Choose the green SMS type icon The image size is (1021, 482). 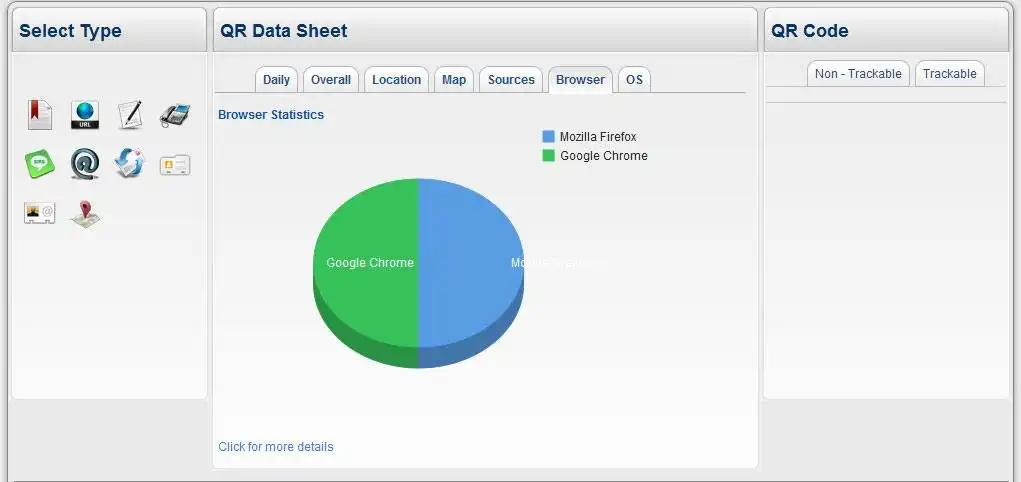[39, 164]
